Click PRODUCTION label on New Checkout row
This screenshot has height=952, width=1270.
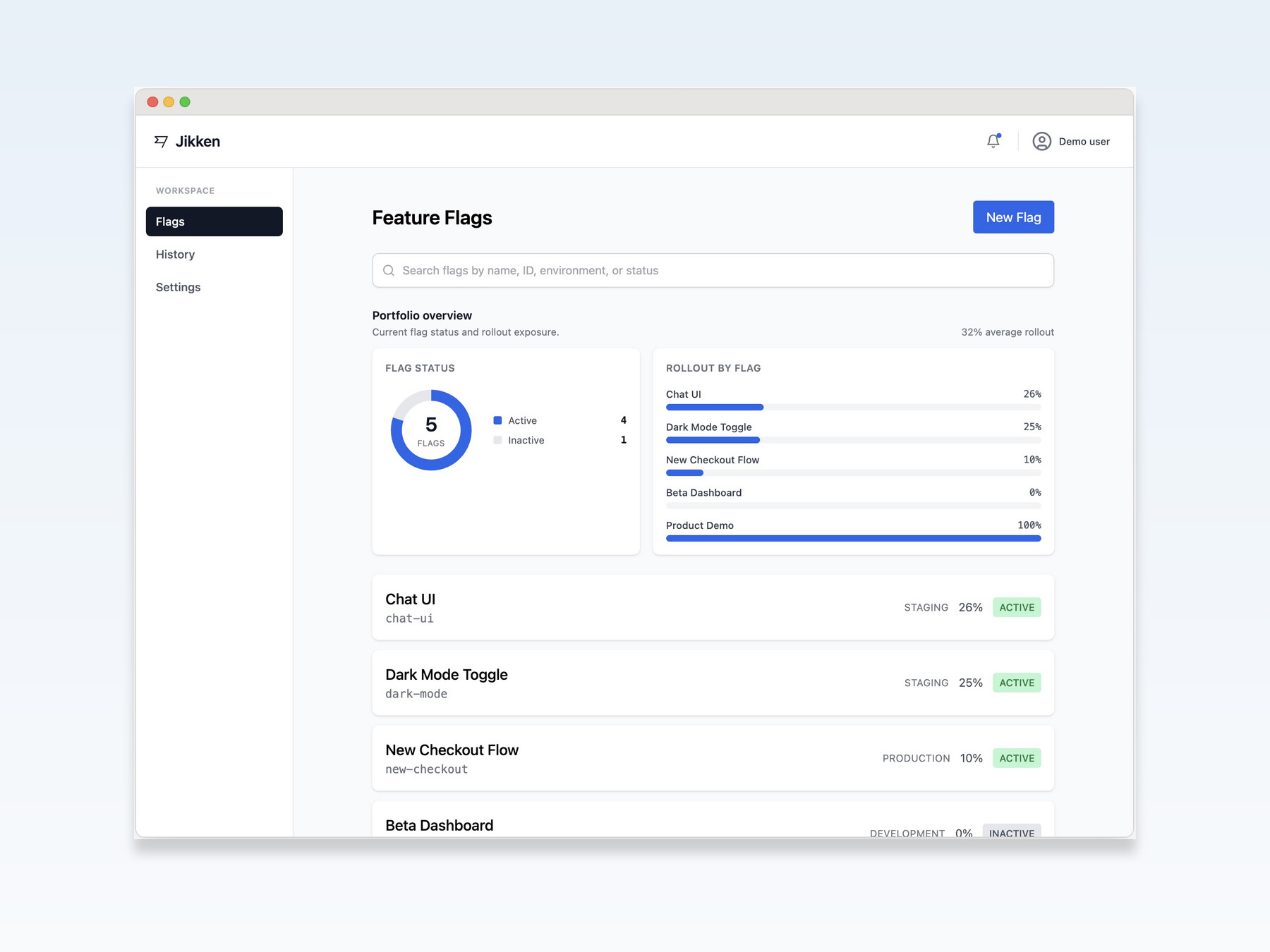click(916, 758)
